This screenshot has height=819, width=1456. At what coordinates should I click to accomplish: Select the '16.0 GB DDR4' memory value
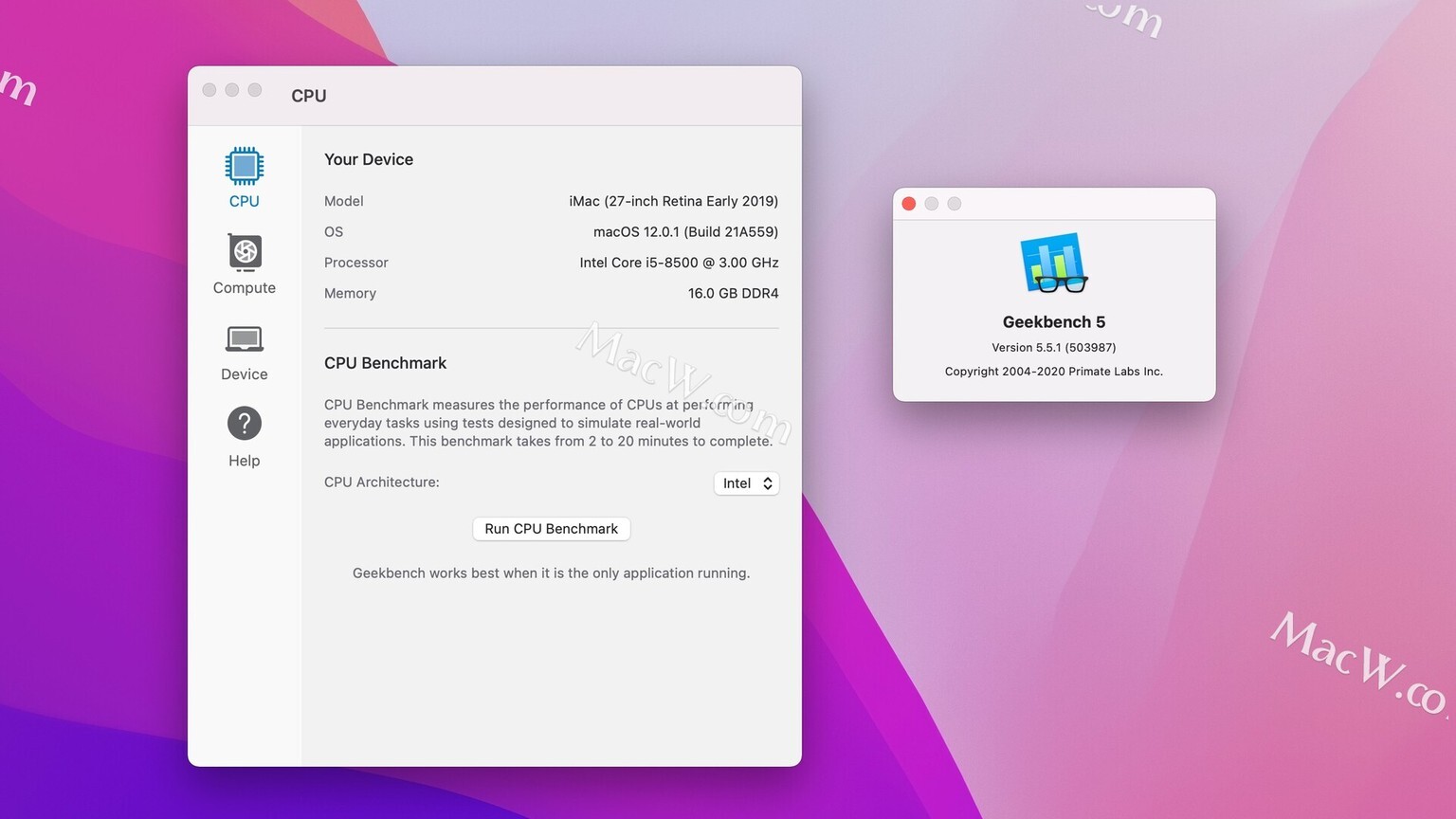(733, 294)
